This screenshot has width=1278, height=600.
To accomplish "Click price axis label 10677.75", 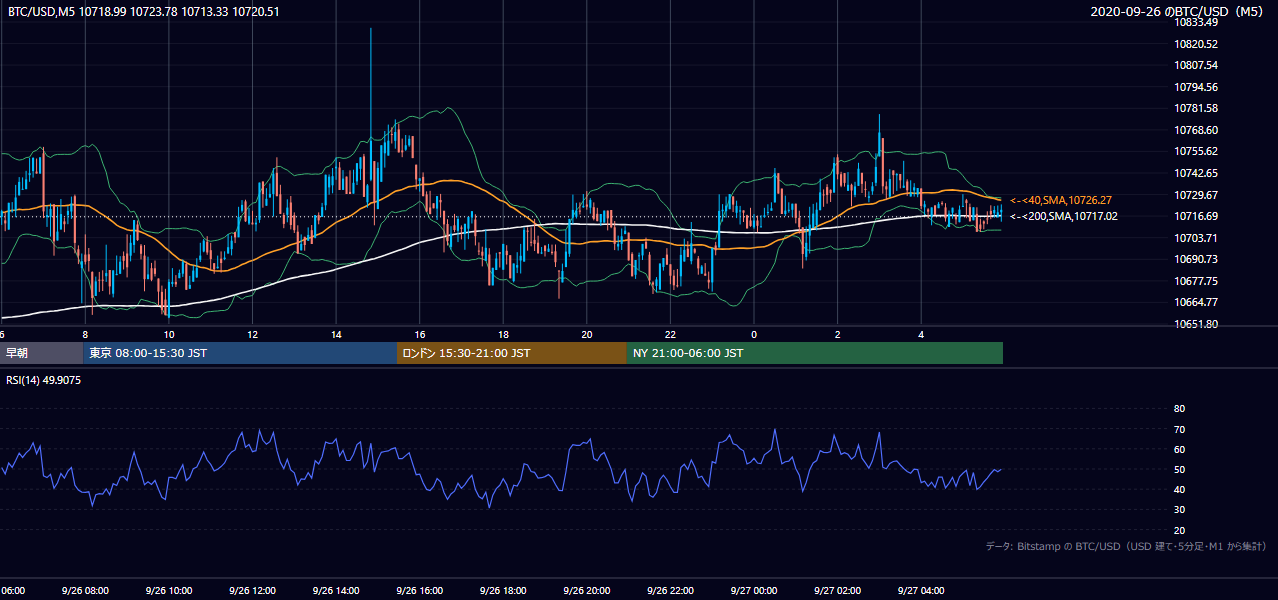I will coord(1196,281).
